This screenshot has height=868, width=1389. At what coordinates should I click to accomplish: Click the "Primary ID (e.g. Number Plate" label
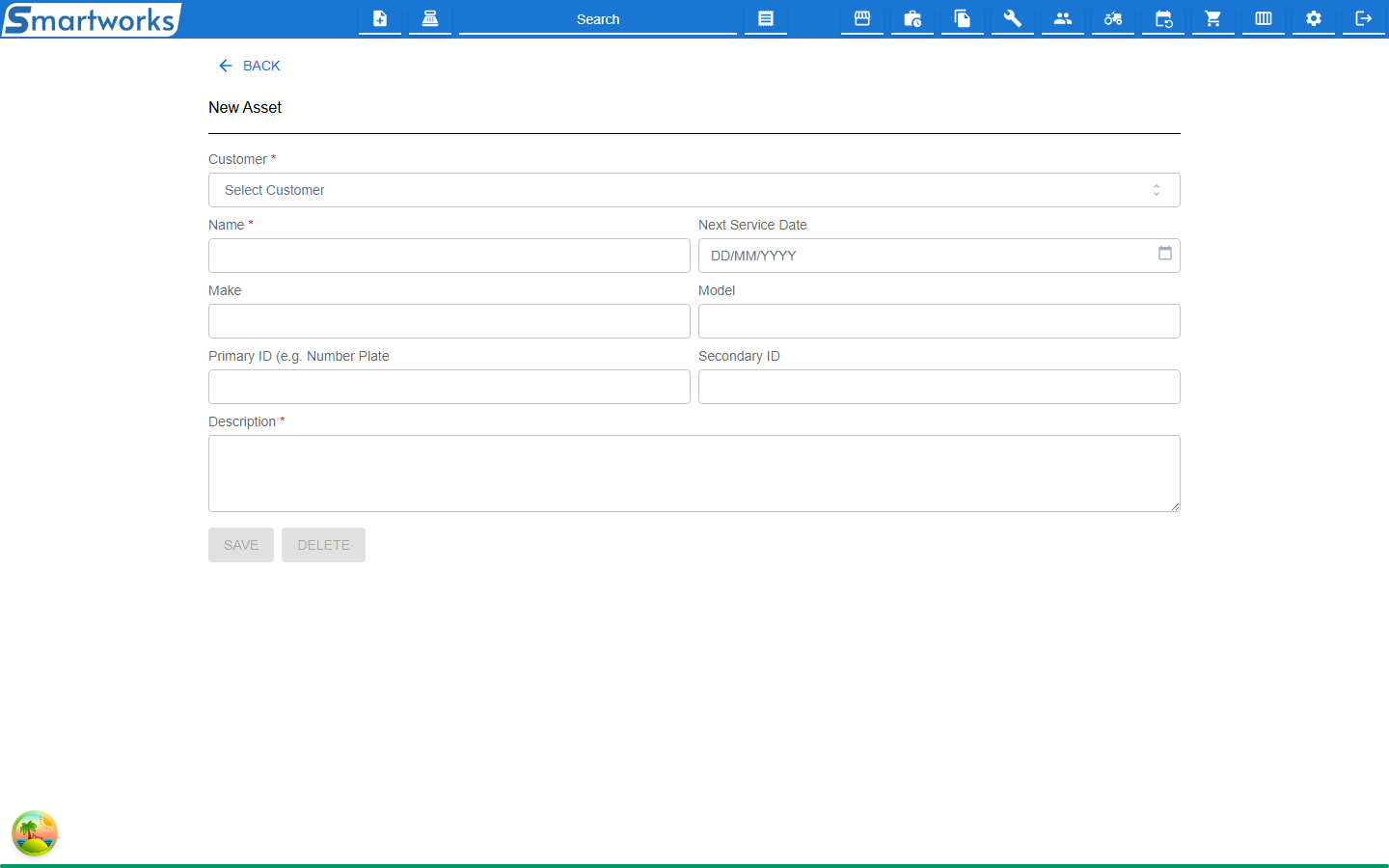point(299,356)
